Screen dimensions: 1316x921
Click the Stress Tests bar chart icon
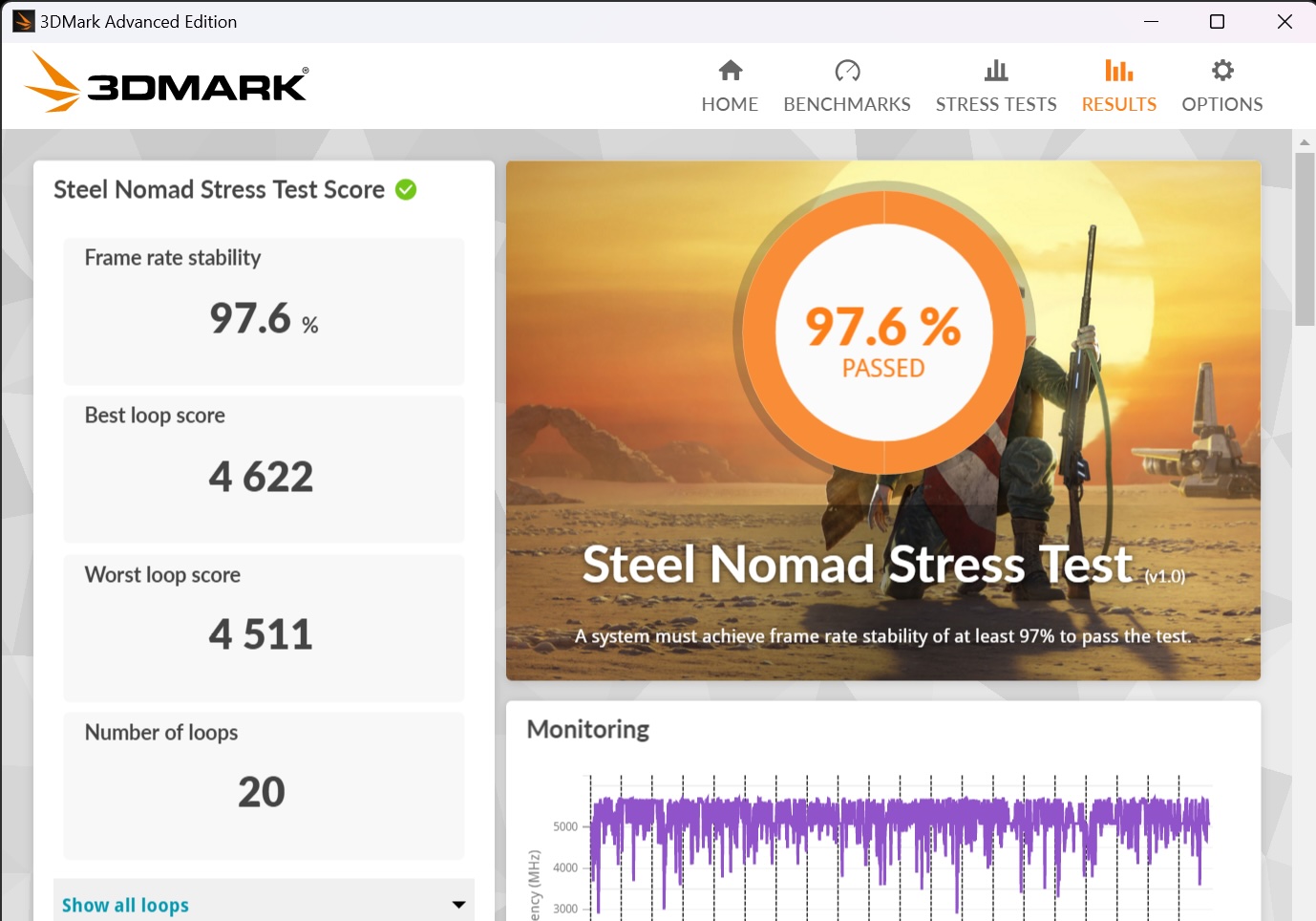pyautogui.click(x=996, y=70)
